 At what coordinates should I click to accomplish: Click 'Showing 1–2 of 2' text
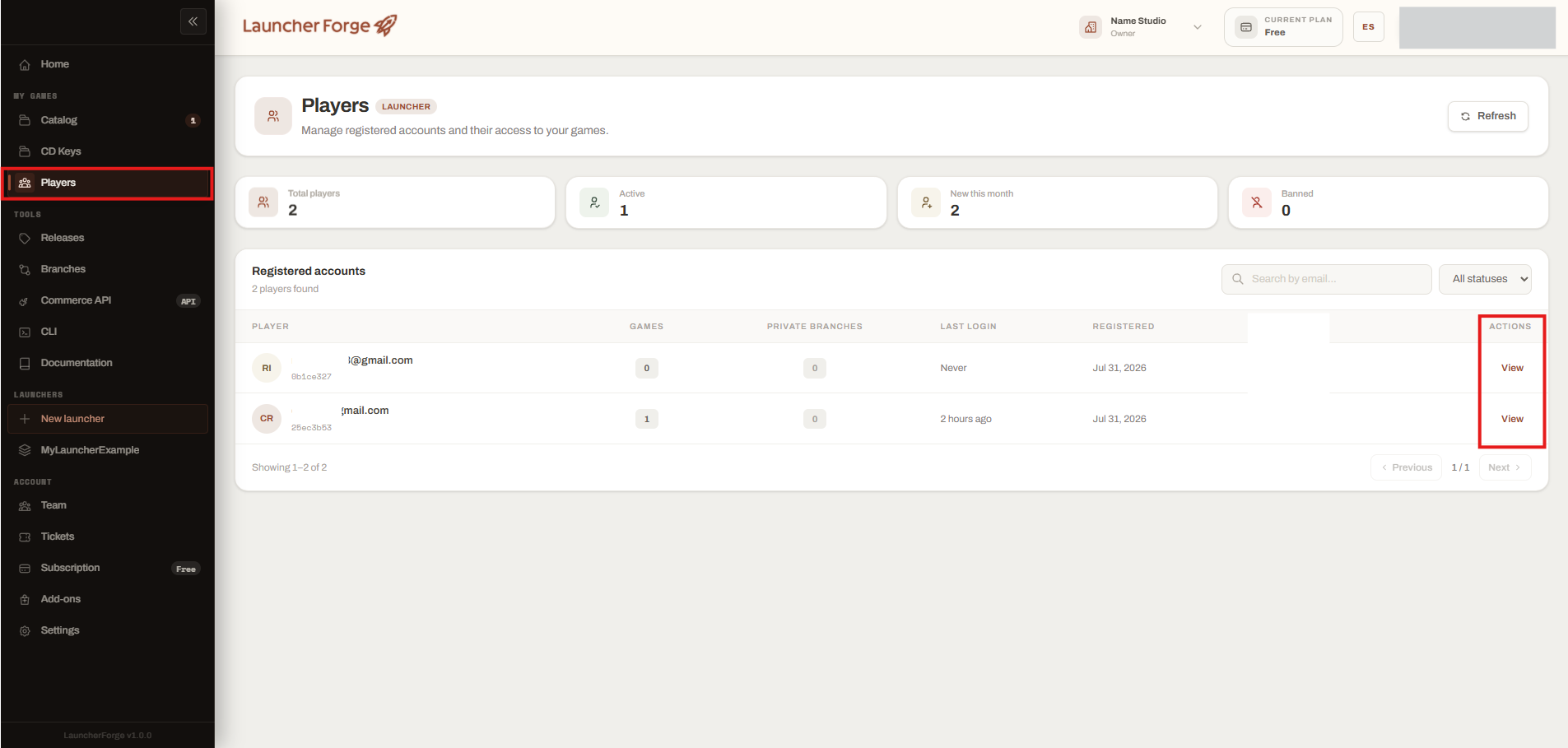pos(289,467)
